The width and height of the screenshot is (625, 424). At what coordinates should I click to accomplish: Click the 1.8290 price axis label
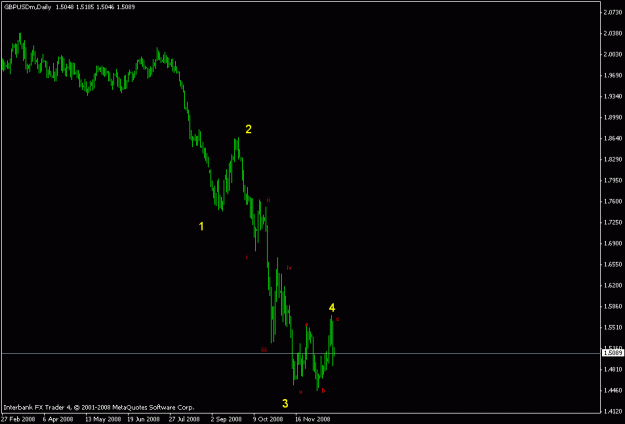click(x=613, y=159)
